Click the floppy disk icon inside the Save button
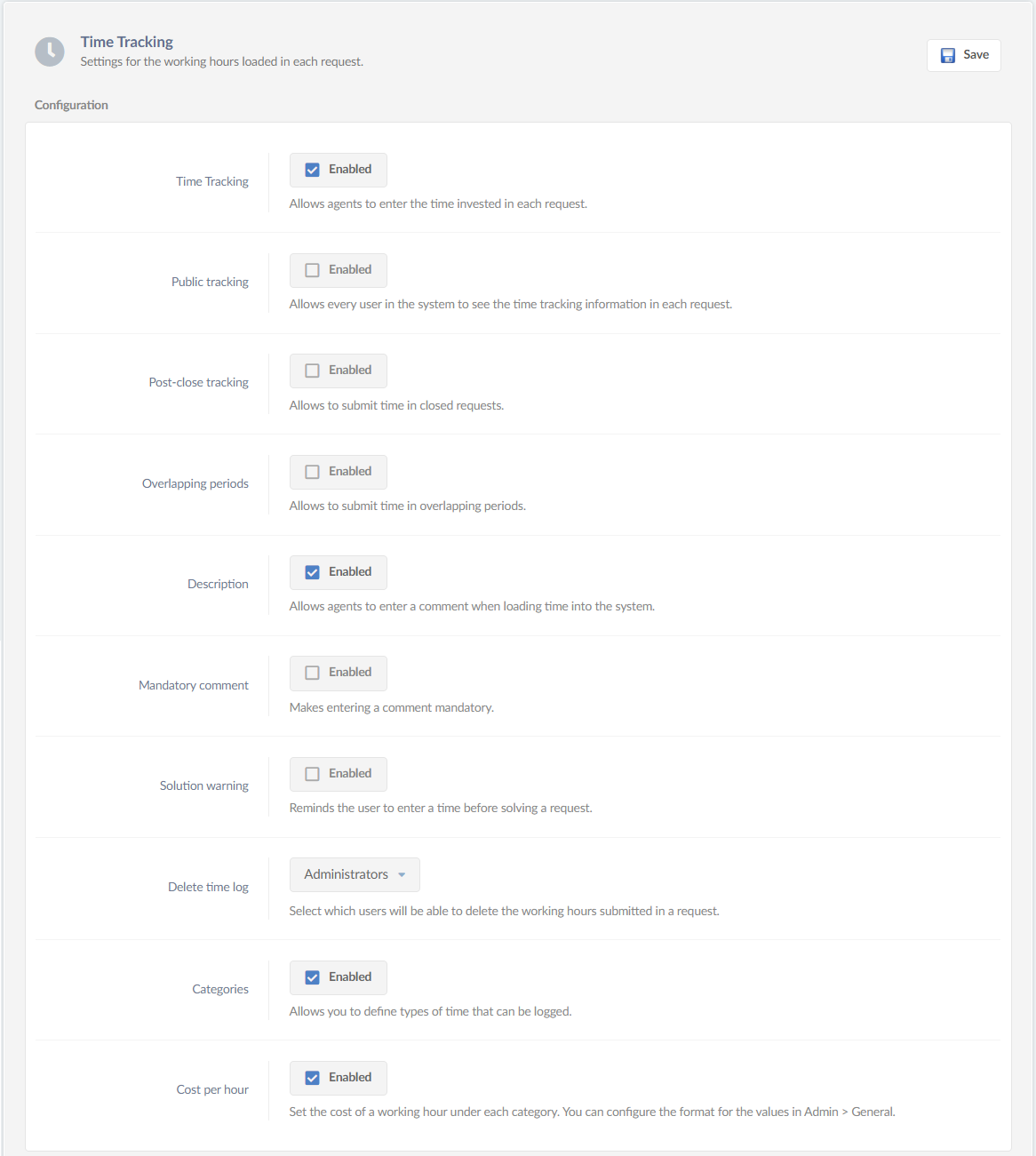This screenshot has height=1156, width=1036. click(947, 55)
